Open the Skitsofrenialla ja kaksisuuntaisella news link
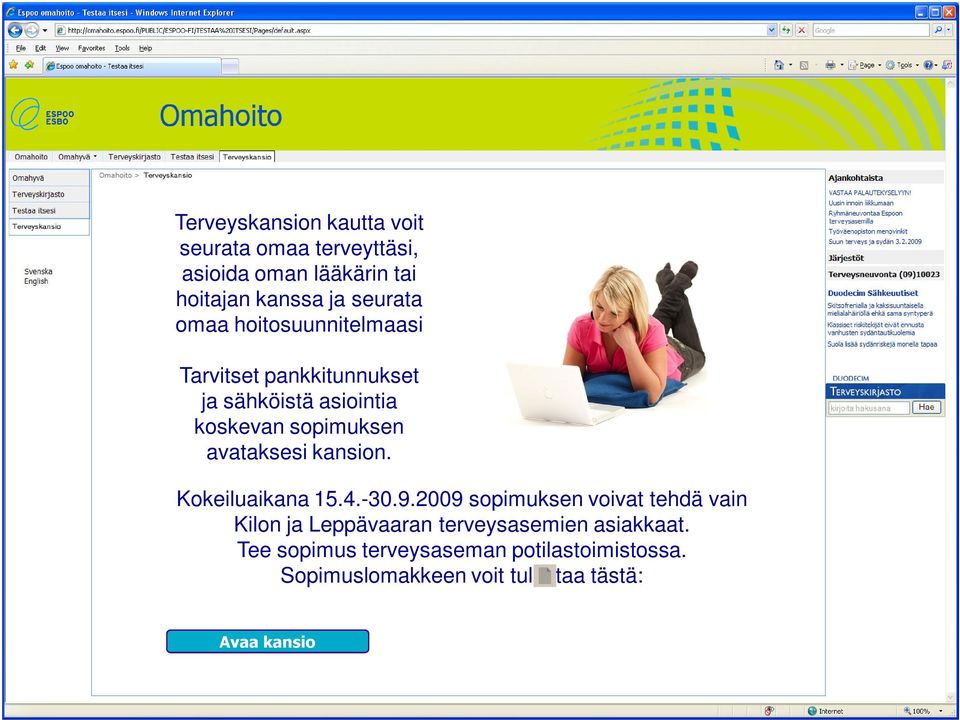Viewport: 960px width, 720px height. coord(880,309)
